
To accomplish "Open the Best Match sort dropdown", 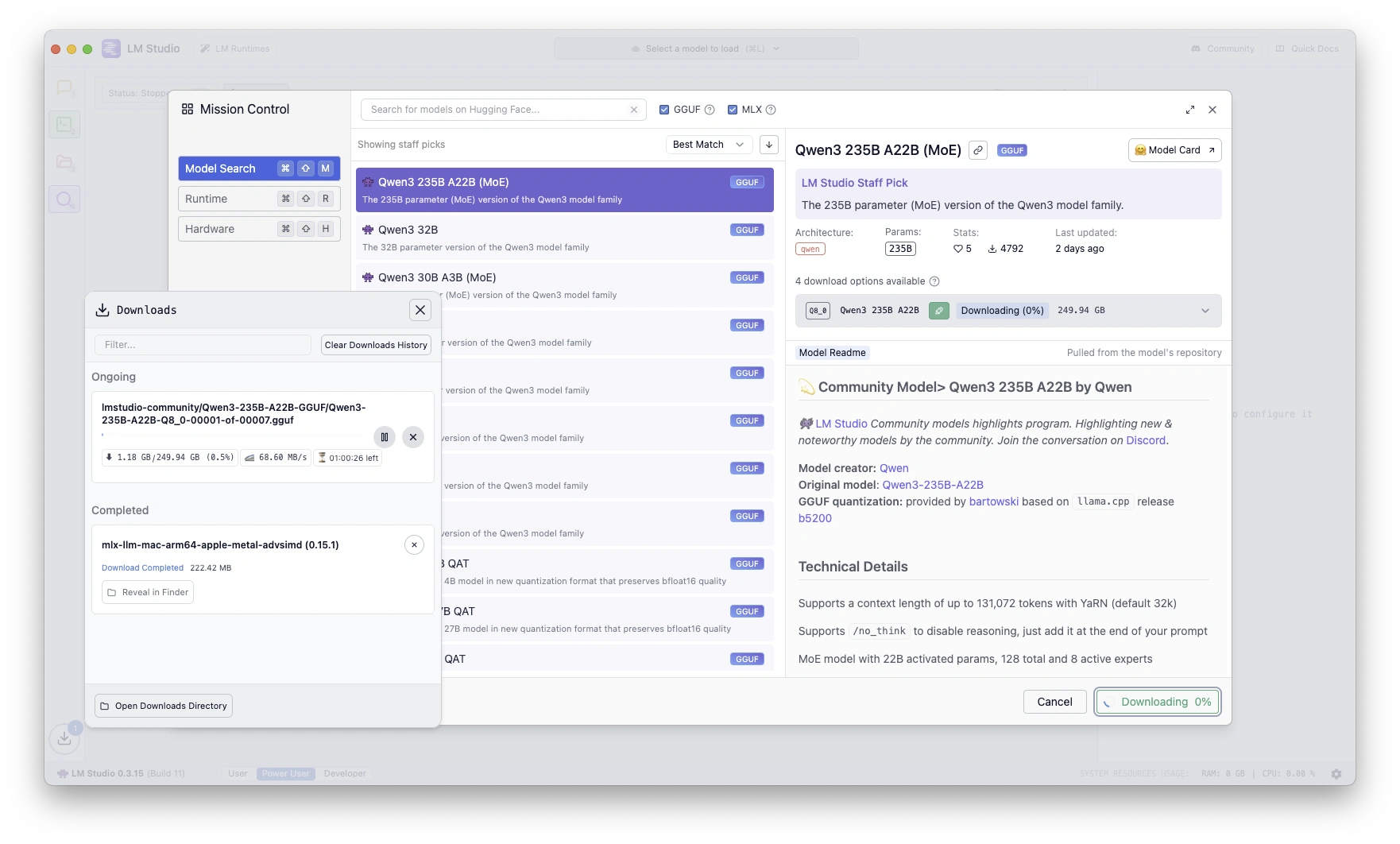I will click(x=709, y=145).
